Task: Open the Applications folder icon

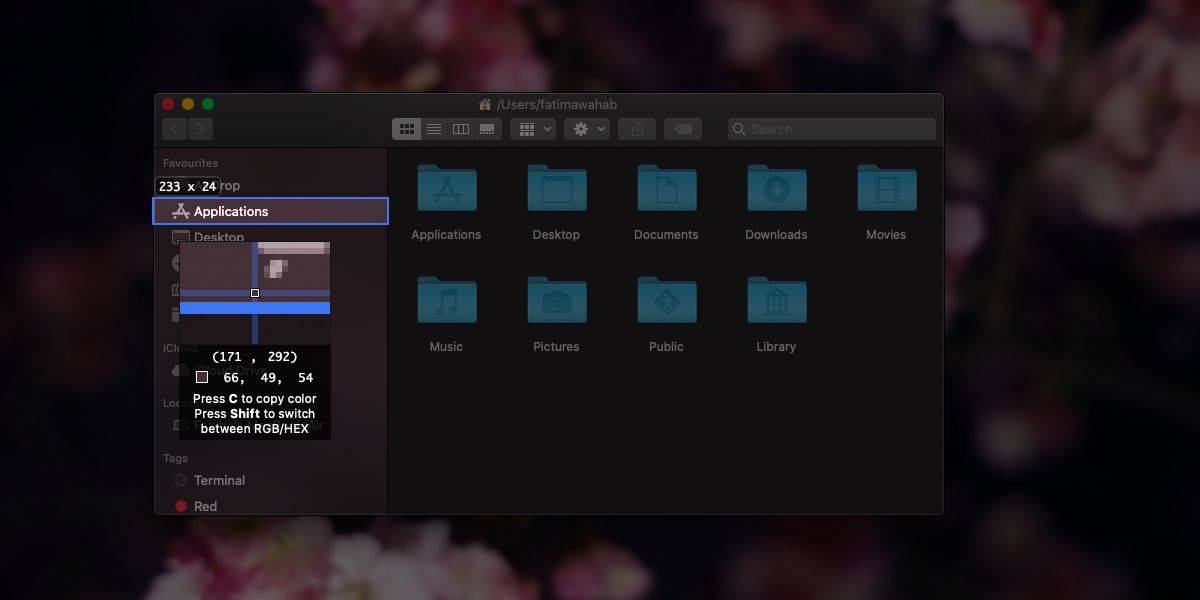Action: [x=447, y=188]
